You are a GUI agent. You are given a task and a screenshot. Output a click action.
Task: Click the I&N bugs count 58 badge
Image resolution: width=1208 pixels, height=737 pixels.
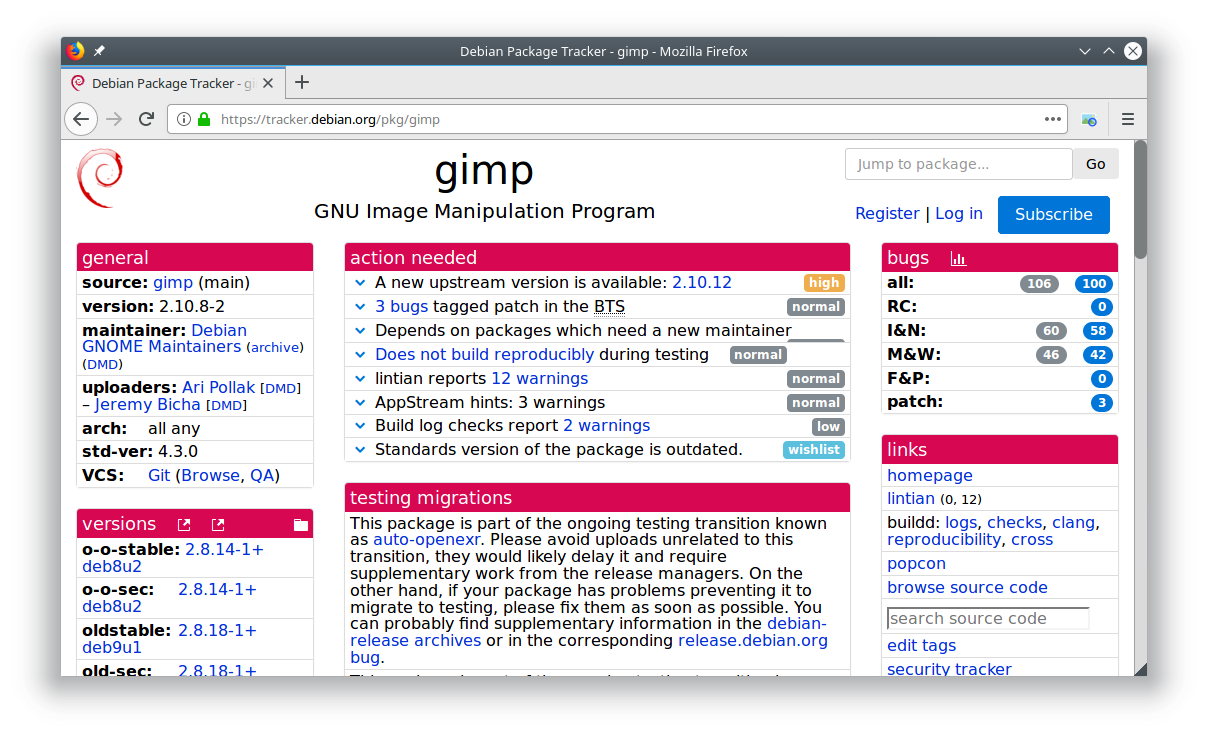1098,331
